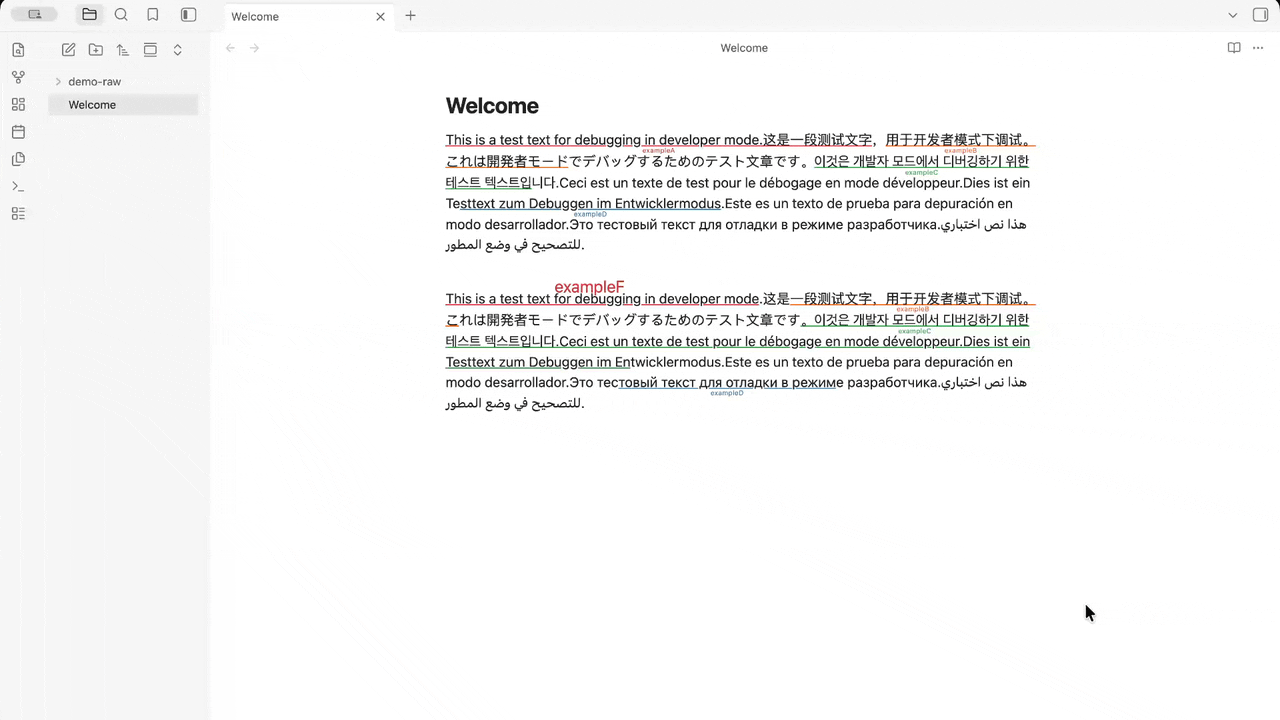
Task: Collapse the left sidebar toggle
Action: click(188, 15)
